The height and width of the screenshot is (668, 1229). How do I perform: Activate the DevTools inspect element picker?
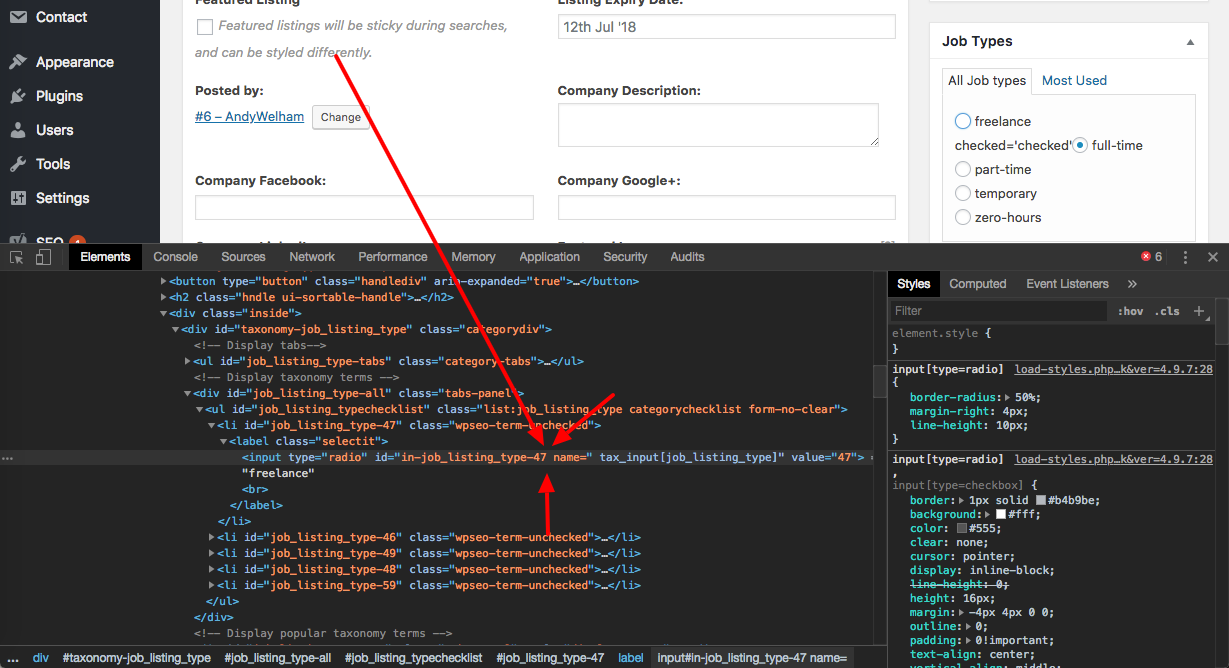tap(17, 257)
